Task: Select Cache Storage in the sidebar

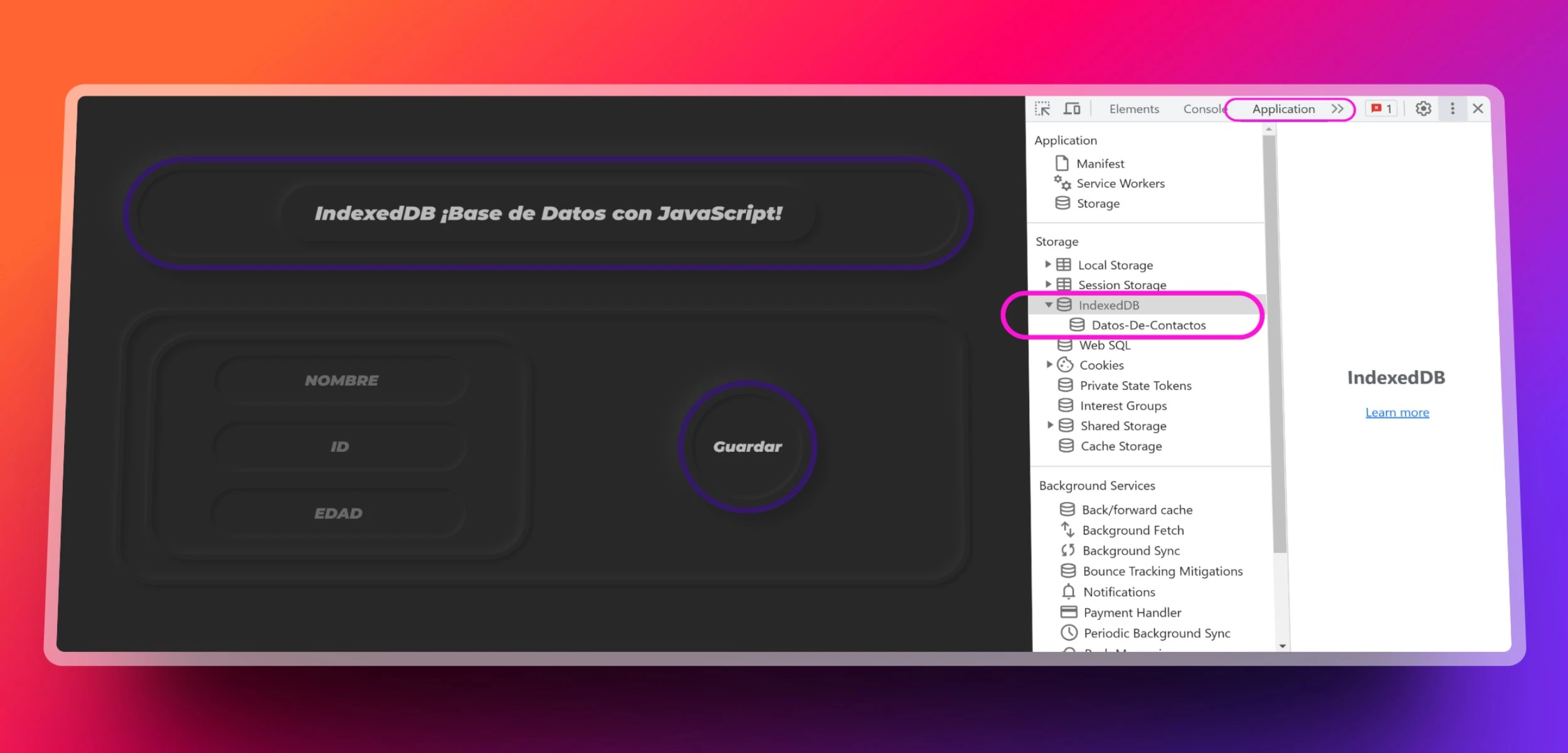Action: point(1121,446)
